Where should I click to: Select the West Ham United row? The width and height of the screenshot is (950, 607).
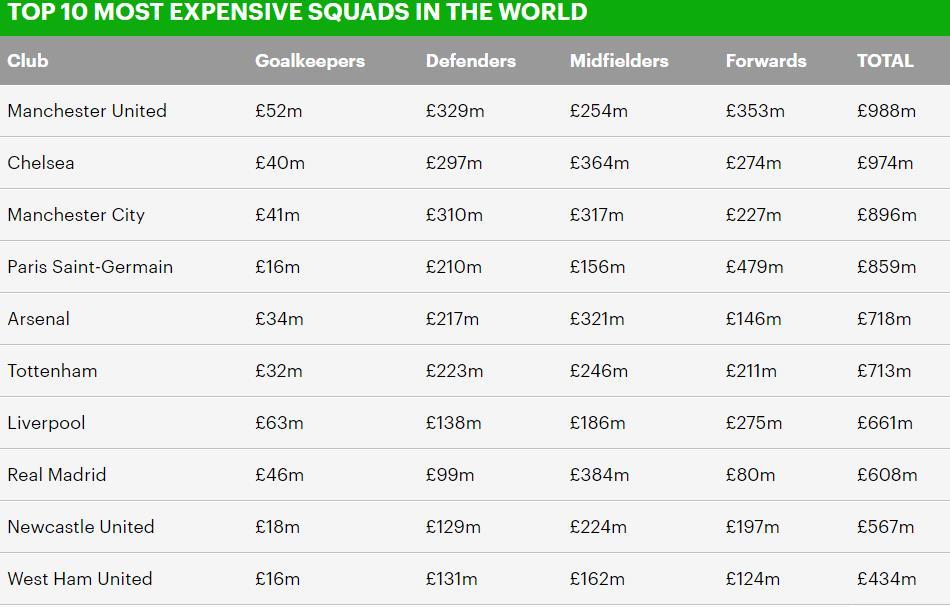pos(475,579)
